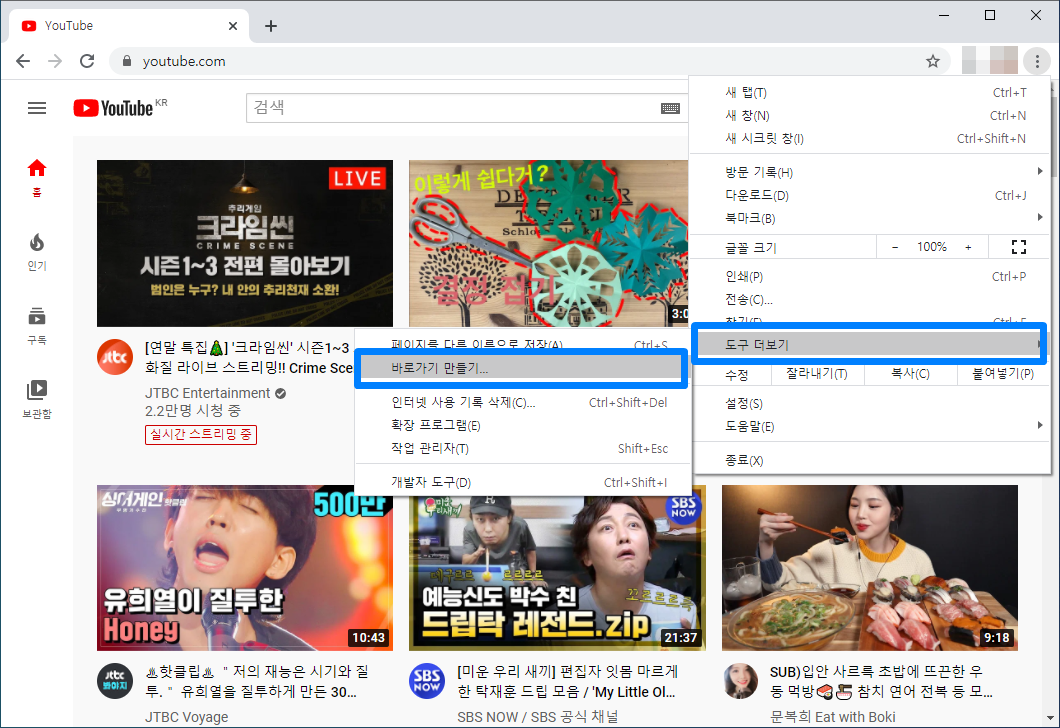This screenshot has width=1060, height=728.
Task: Choose 인터넷 사용 기록 삭제(C)...
Action: pyautogui.click(x=523, y=403)
